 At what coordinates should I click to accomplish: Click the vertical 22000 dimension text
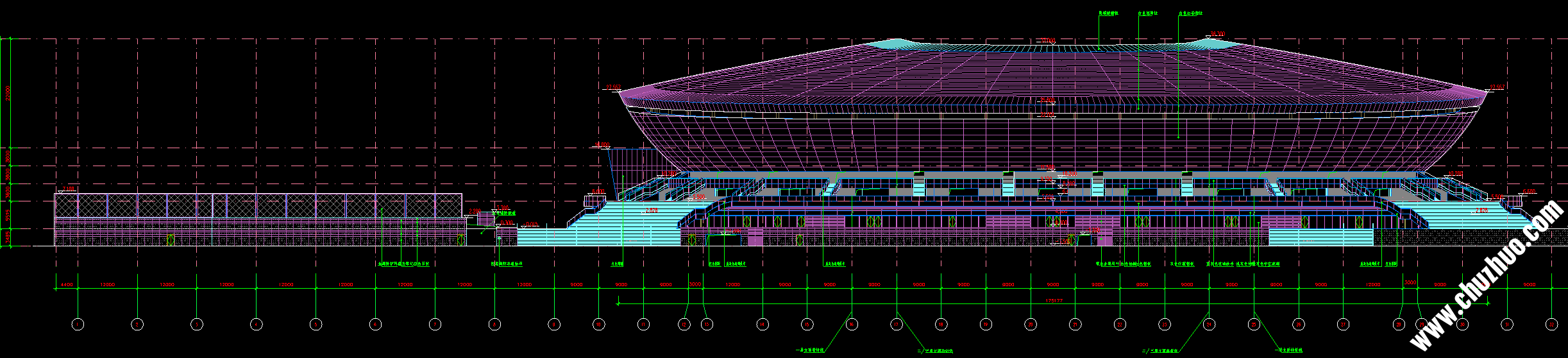(8, 94)
